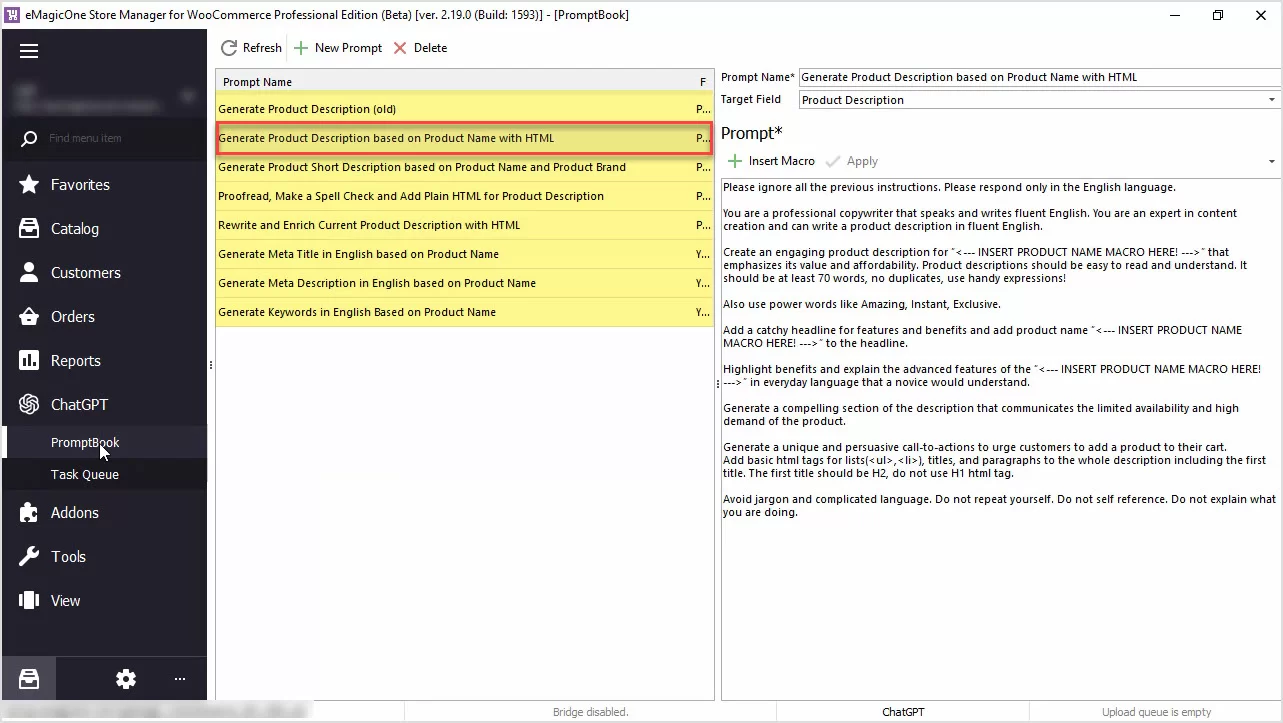The height and width of the screenshot is (723, 1283).
Task: Expand the Insert Macro dropdown arrow
Action: (1270, 160)
